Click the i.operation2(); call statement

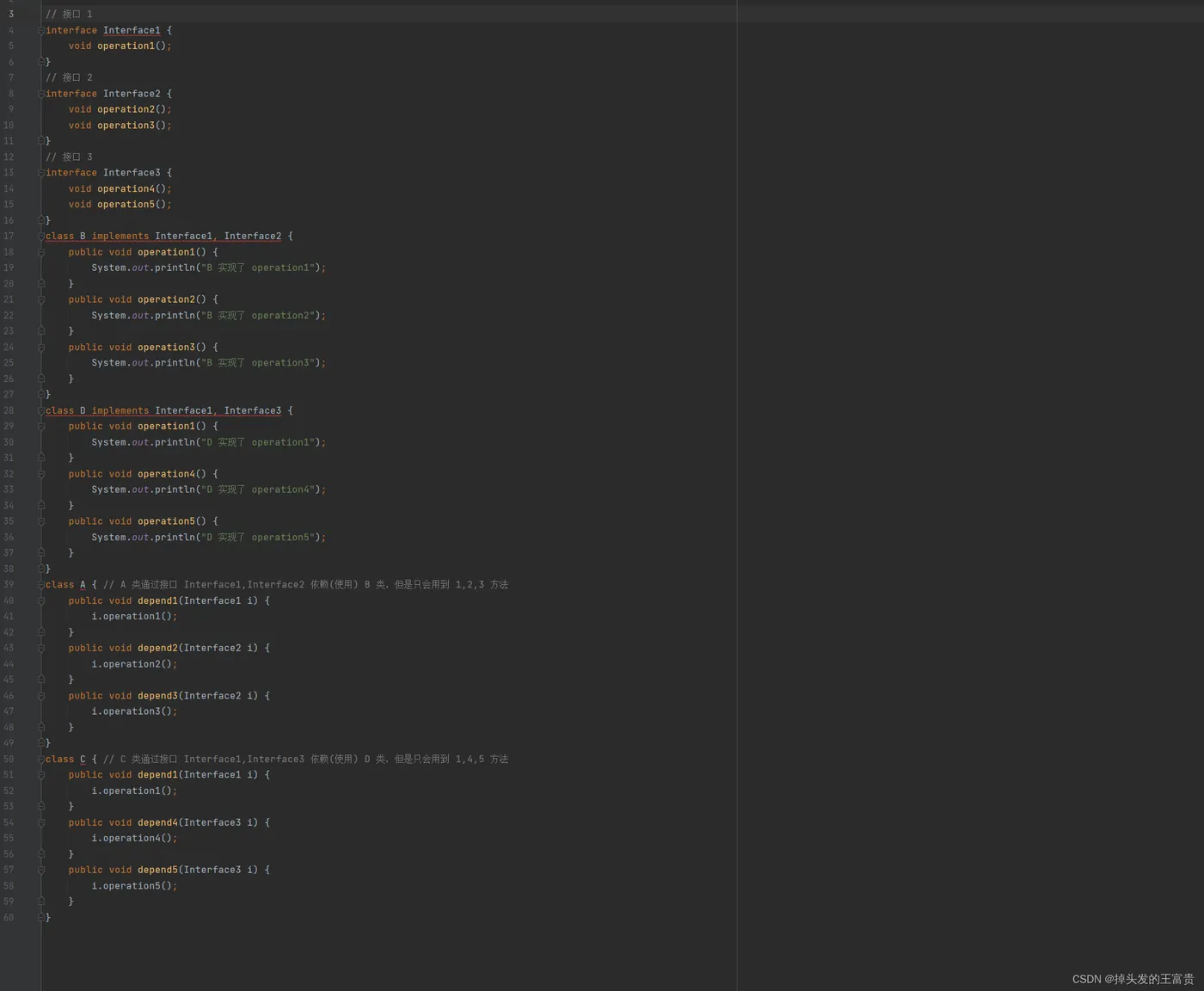[x=135, y=664]
